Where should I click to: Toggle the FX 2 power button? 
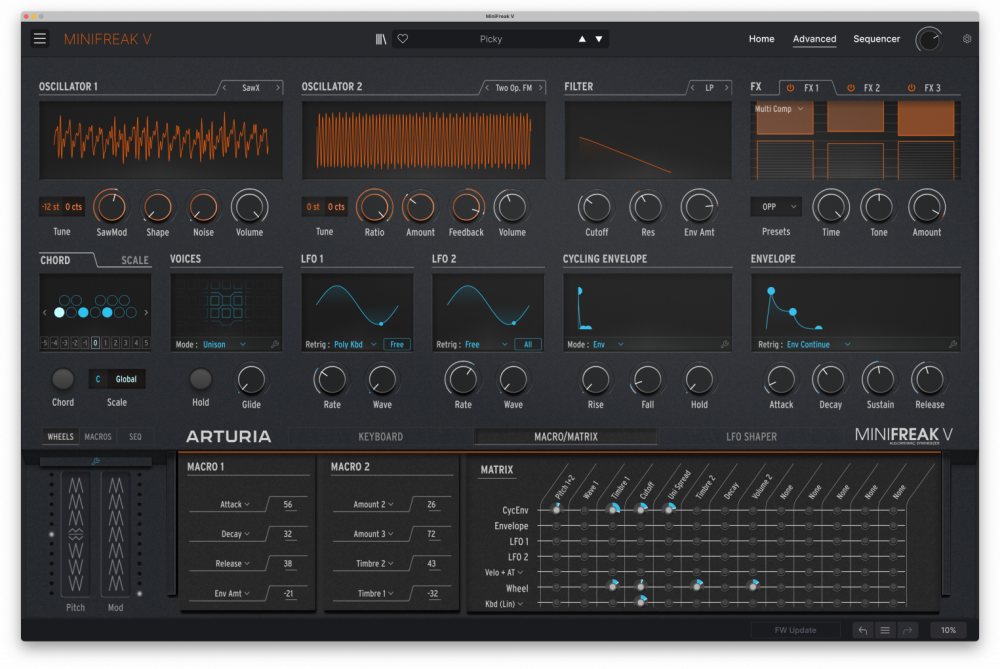click(851, 88)
